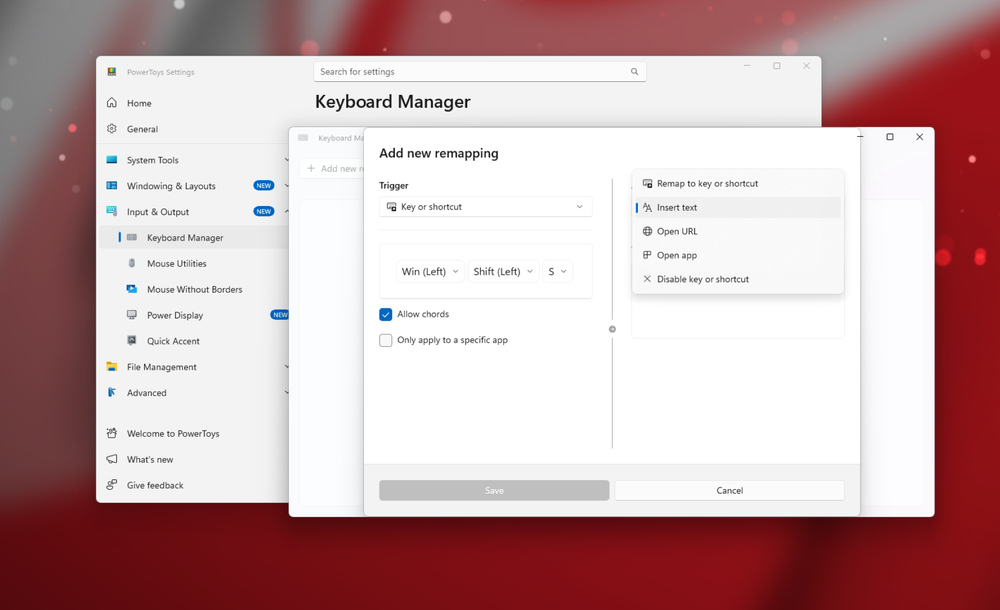Click the Input & Output icon

[x=112, y=211]
